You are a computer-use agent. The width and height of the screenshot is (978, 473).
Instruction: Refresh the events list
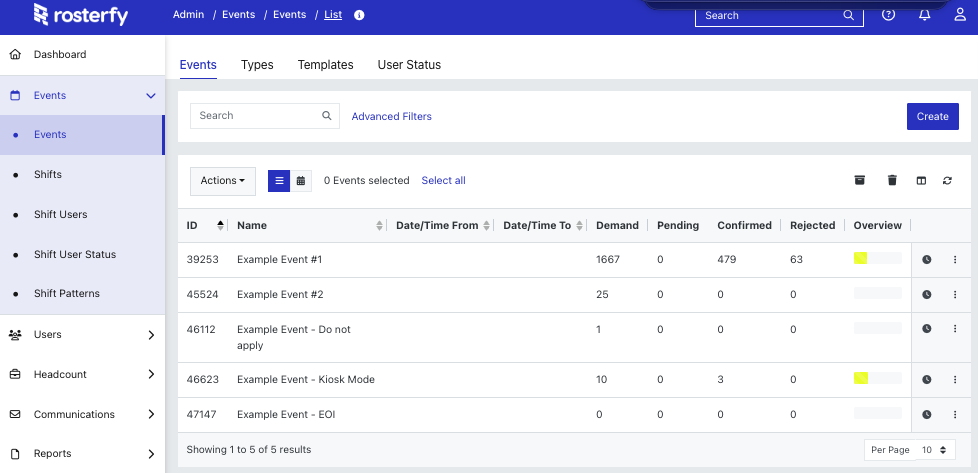pyautogui.click(x=947, y=180)
